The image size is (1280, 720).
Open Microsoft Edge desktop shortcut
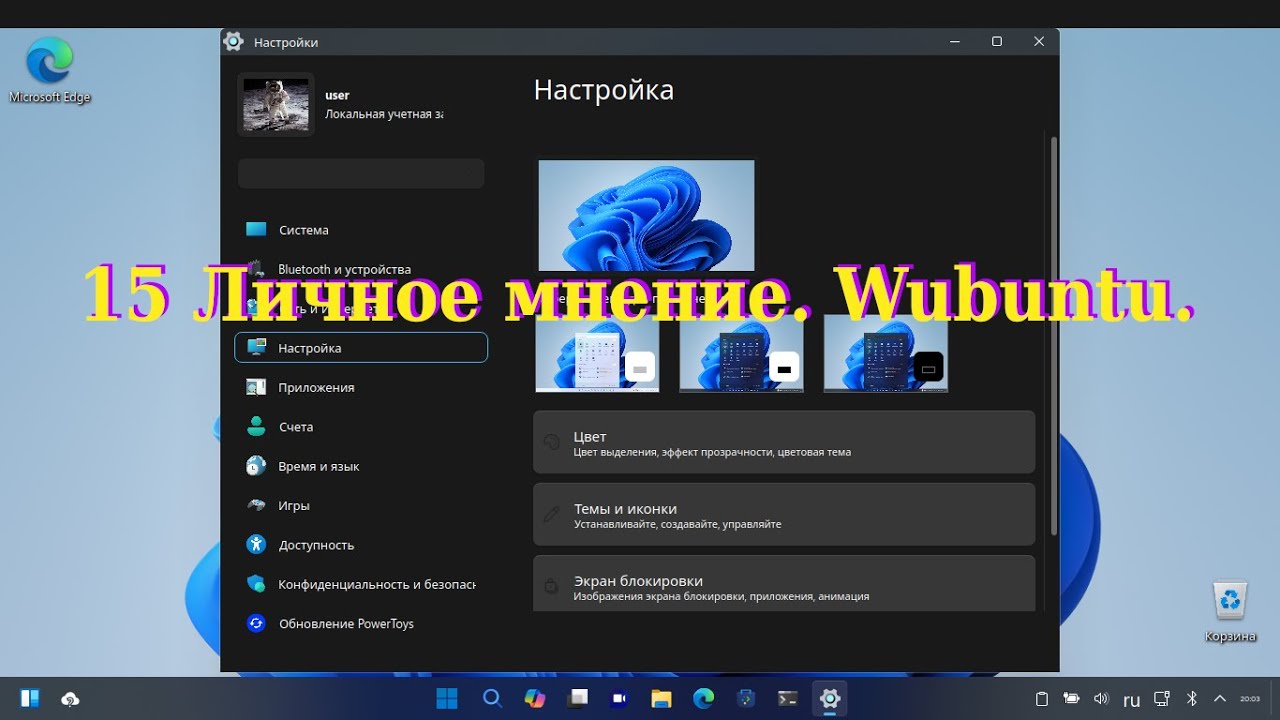49,70
